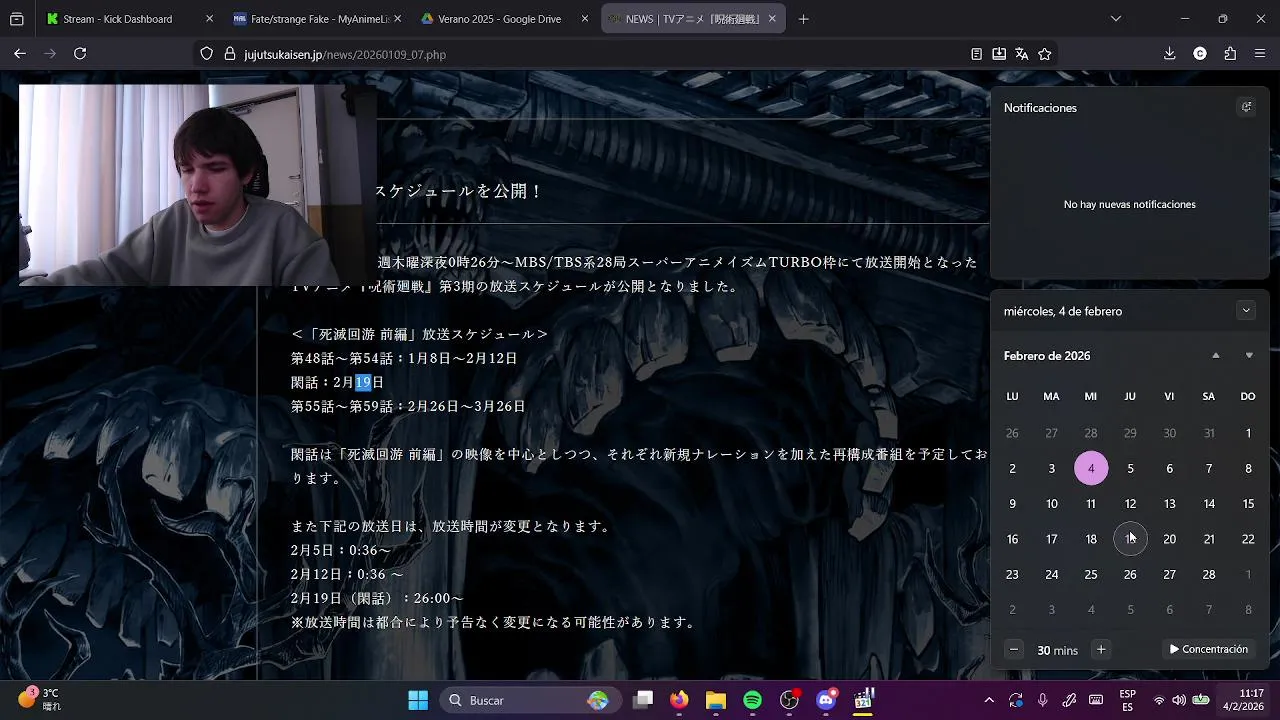
Task: Click the volume speaker tray icon
Action: tap(1179, 700)
